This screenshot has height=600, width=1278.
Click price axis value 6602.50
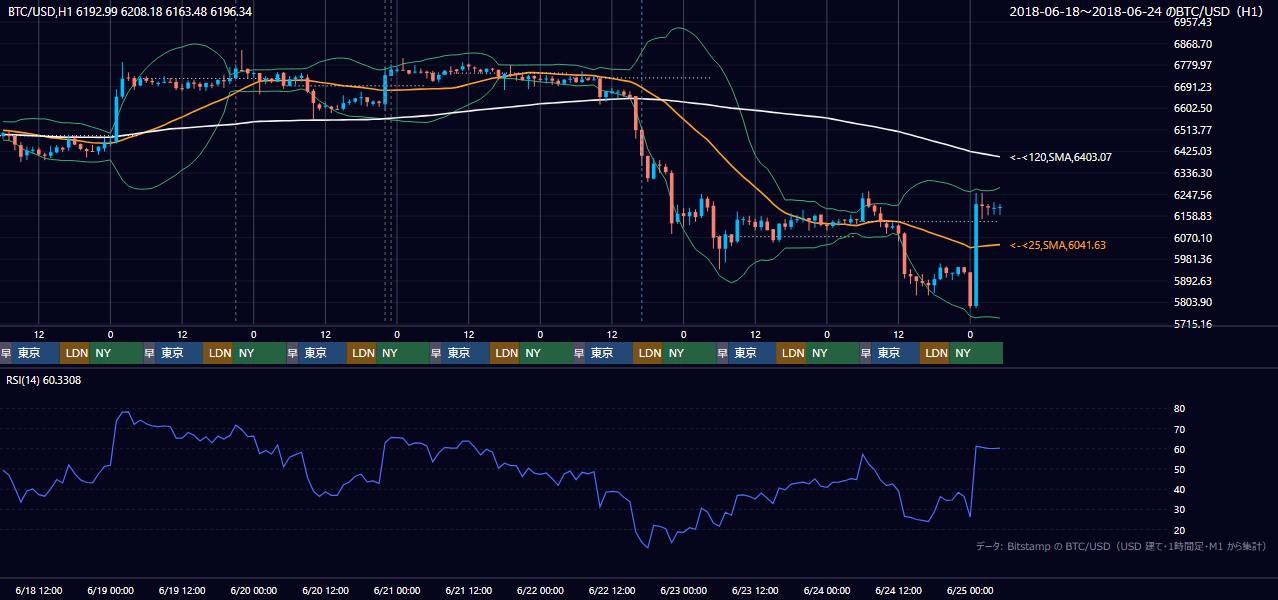click(1193, 108)
